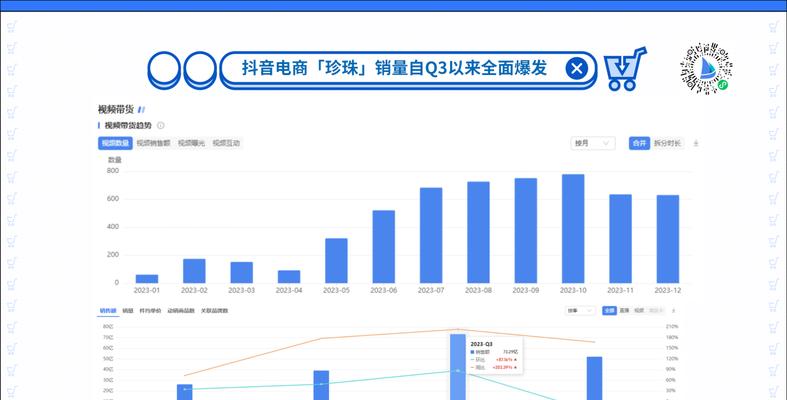Expand the quarterly period dropdown in sales chart
Screen dimensions: 787x400
(580, 311)
